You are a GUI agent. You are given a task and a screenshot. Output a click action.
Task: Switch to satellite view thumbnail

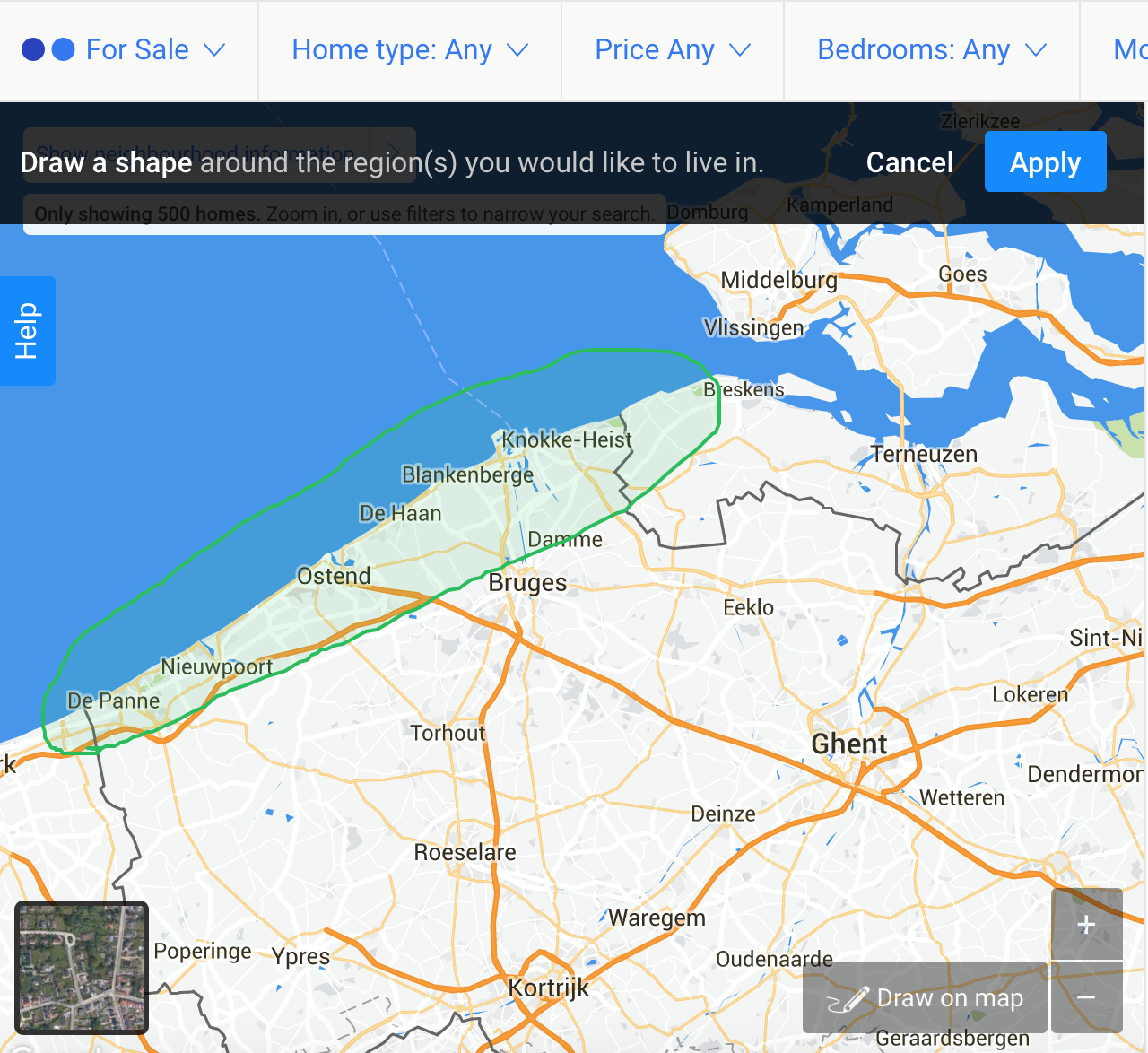pos(82,968)
